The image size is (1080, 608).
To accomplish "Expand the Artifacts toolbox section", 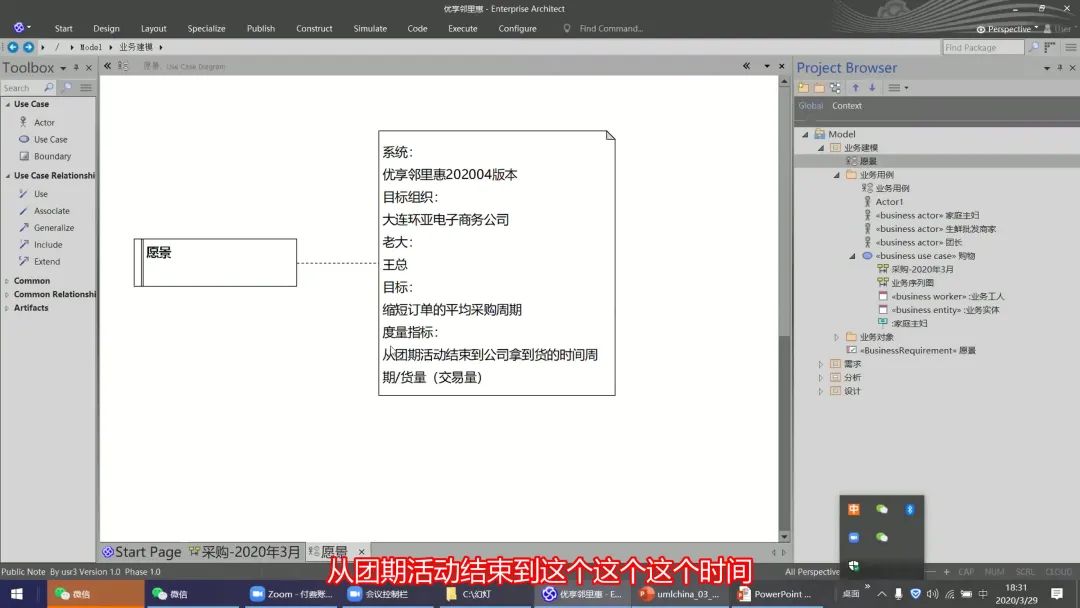I will [7, 308].
